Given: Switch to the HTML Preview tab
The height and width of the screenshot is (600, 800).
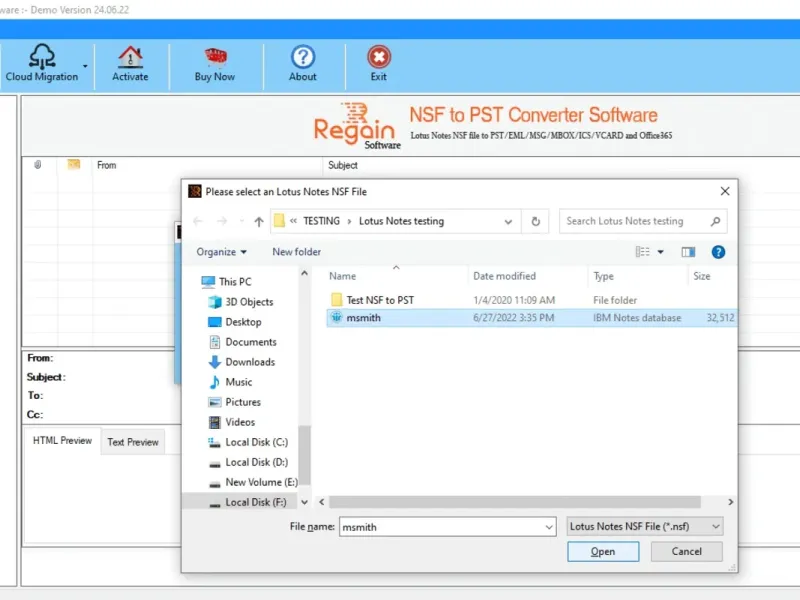Looking at the screenshot, I should click(x=62, y=440).
